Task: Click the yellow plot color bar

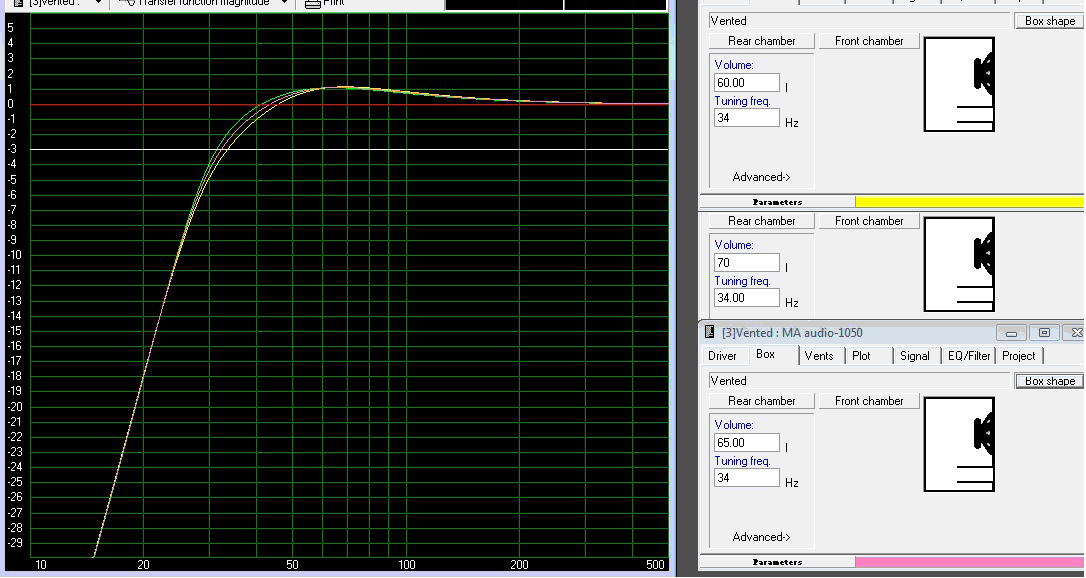Action: pyautogui.click(x=970, y=202)
